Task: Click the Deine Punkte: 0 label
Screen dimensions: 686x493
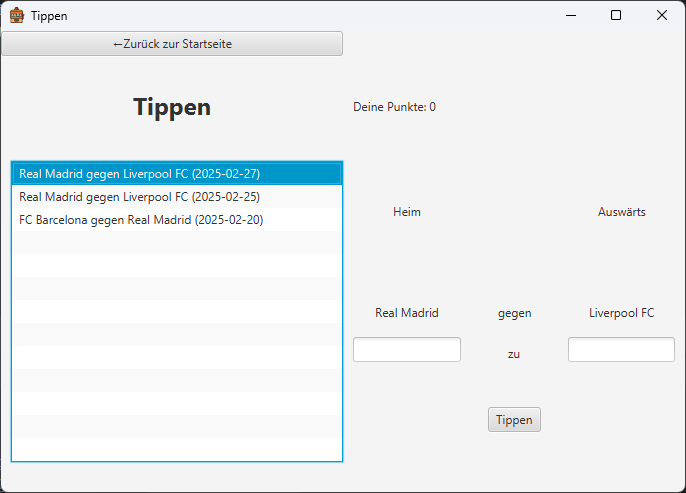Action: pos(394,107)
